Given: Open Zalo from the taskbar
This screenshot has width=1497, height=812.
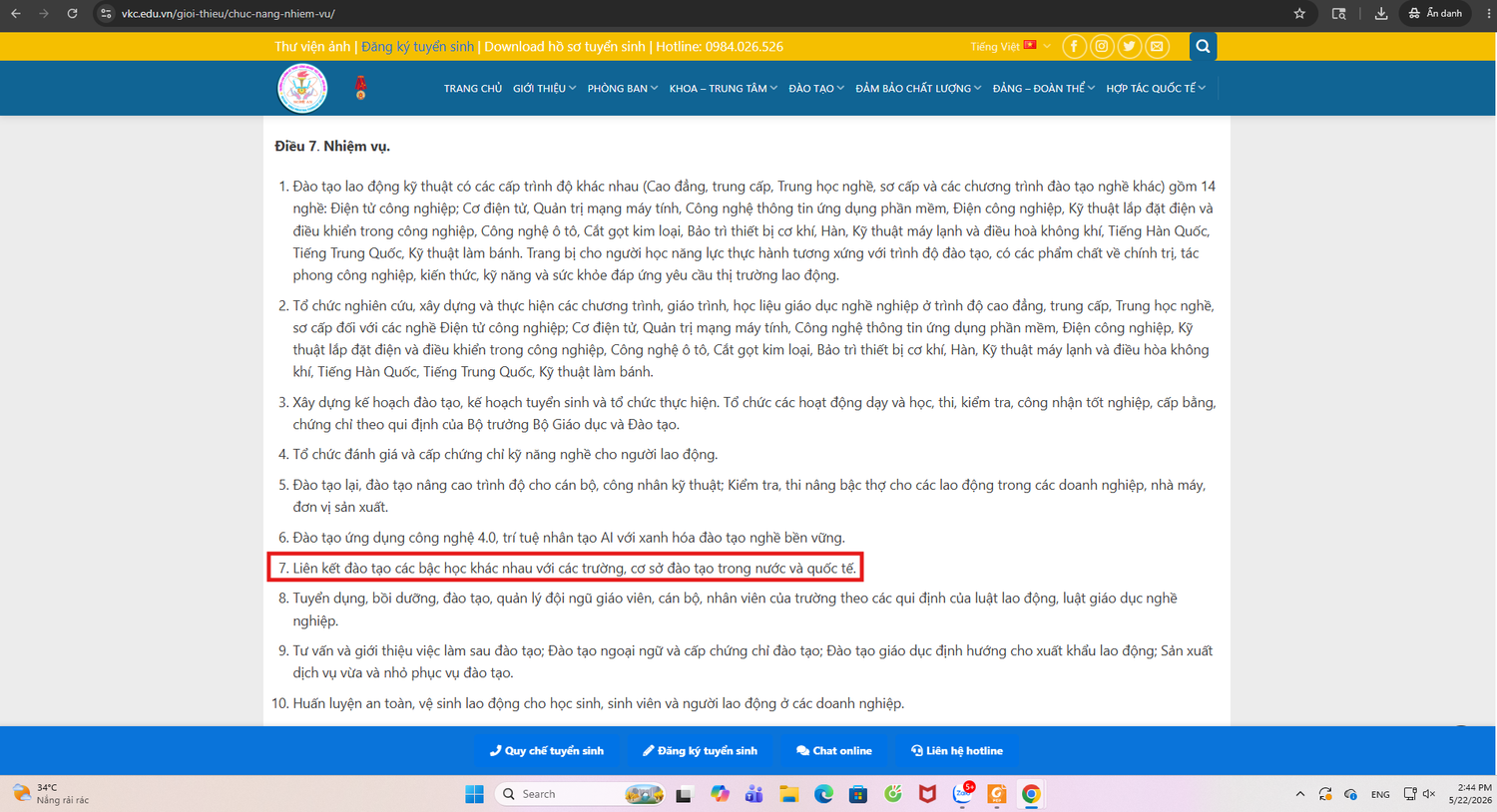Looking at the screenshot, I should pos(963,794).
